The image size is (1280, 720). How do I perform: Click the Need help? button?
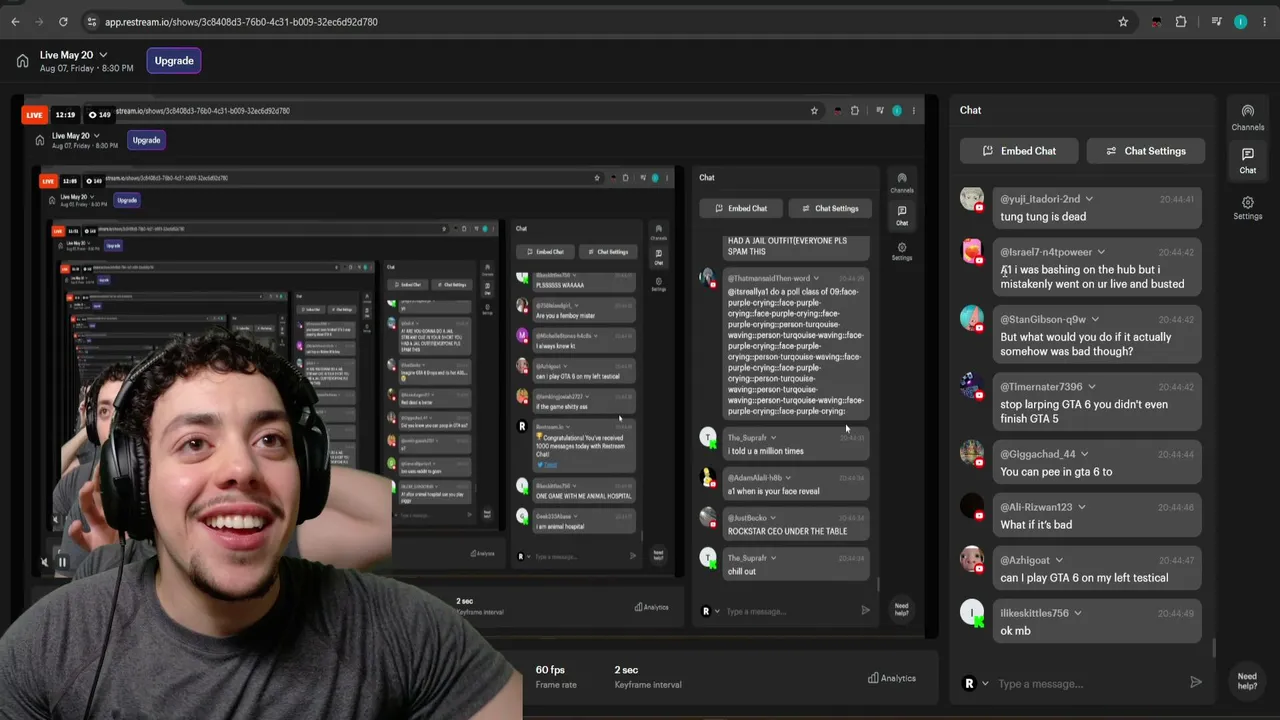pyautogui.click(x=1247, y=681)
